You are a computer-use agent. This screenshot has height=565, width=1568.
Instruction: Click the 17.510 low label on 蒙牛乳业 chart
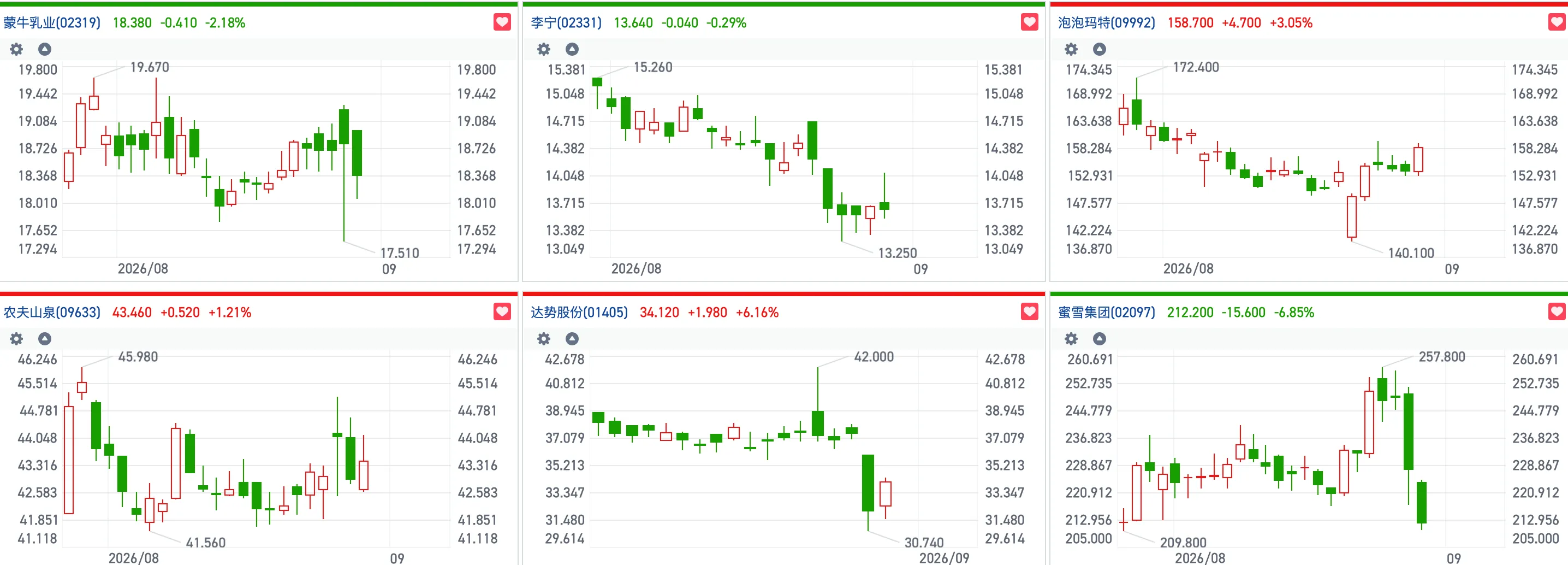(x=400, y=253)
